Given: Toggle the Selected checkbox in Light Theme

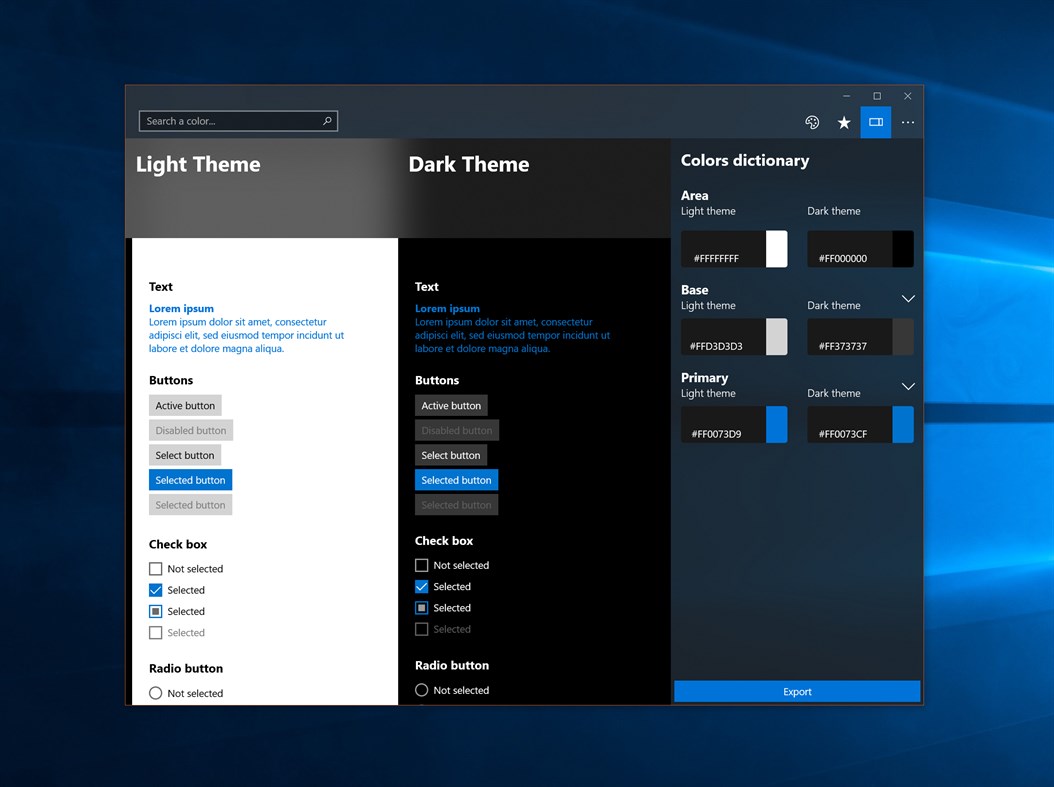Looking at the screenshot, I should 156,590.
